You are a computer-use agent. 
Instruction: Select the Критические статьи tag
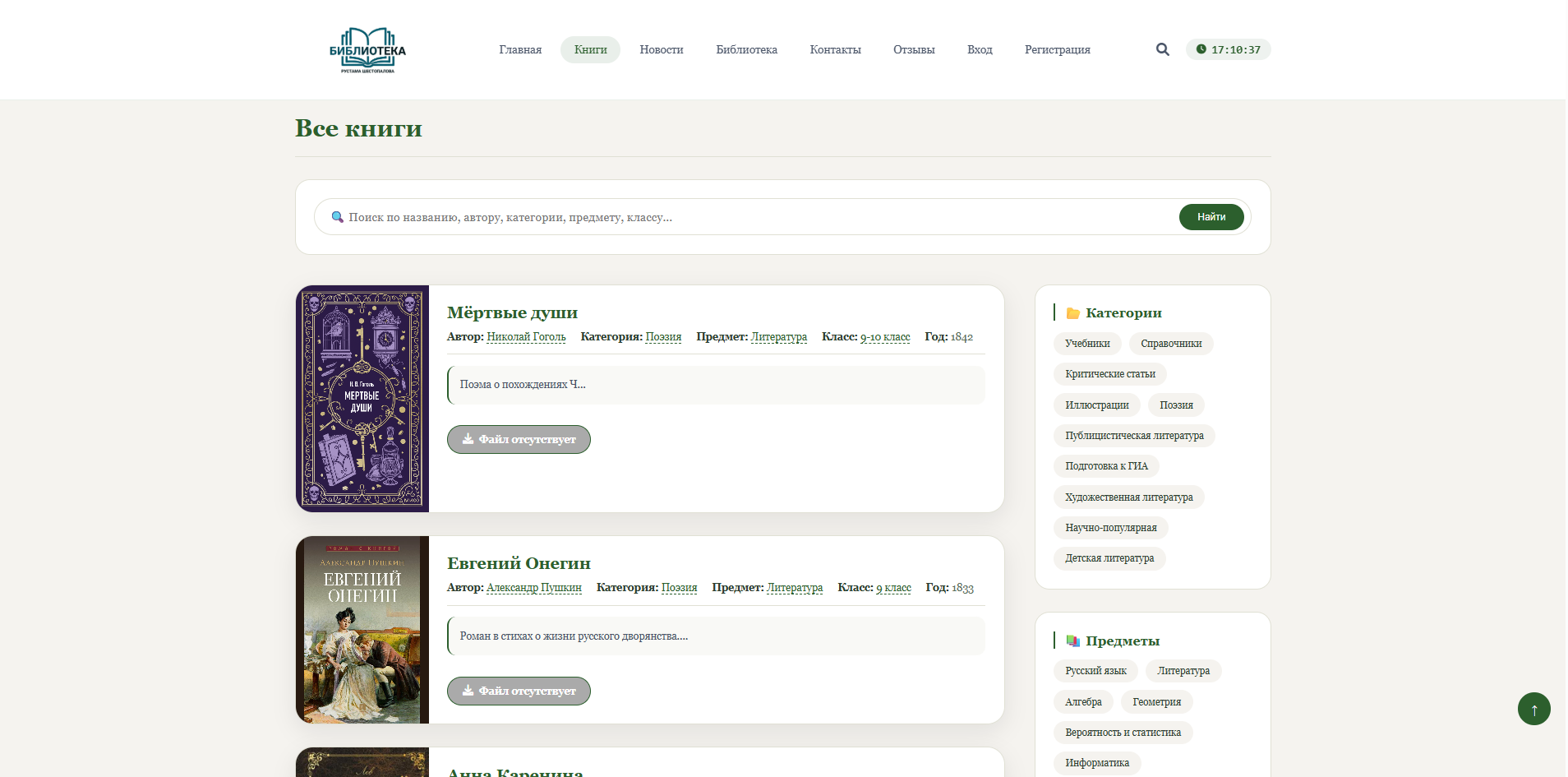[1110, 374]
